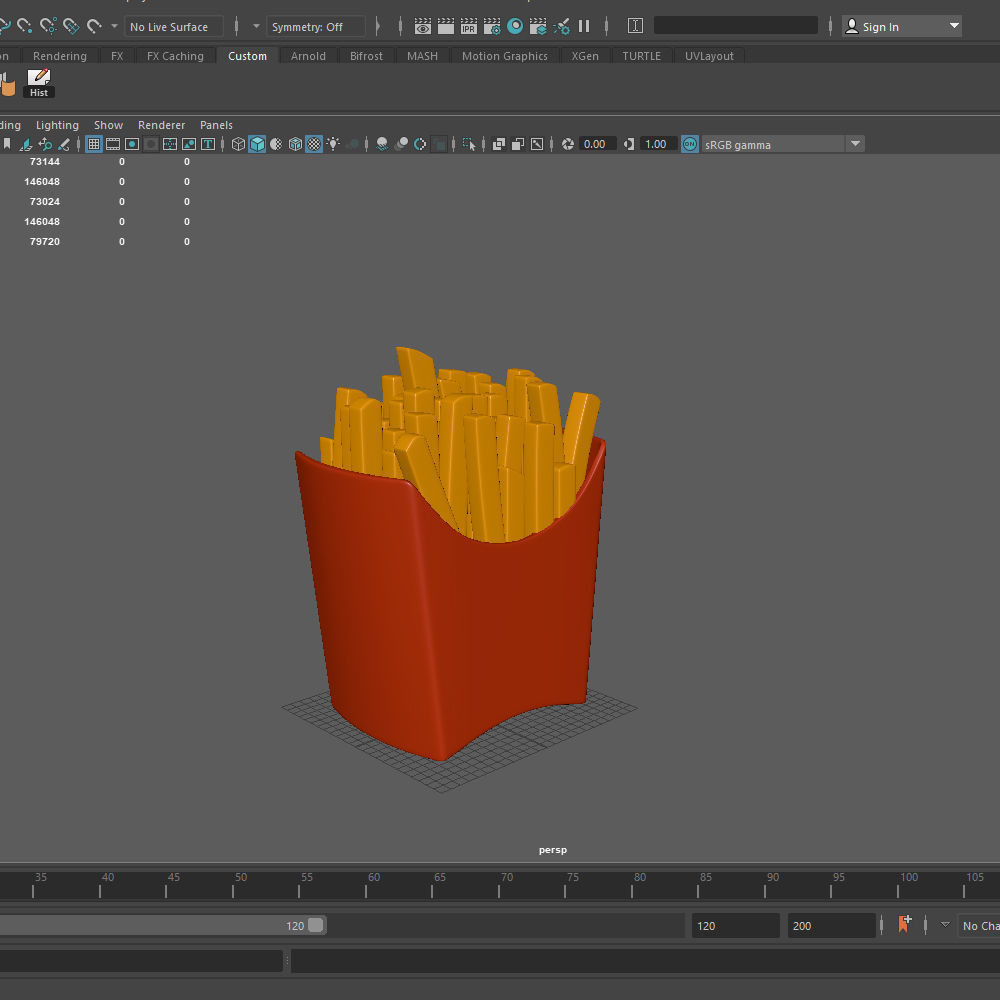This screenshot has height=1000, width=1000.
Task: Click the playback range slider
Action: pos(150,925)
